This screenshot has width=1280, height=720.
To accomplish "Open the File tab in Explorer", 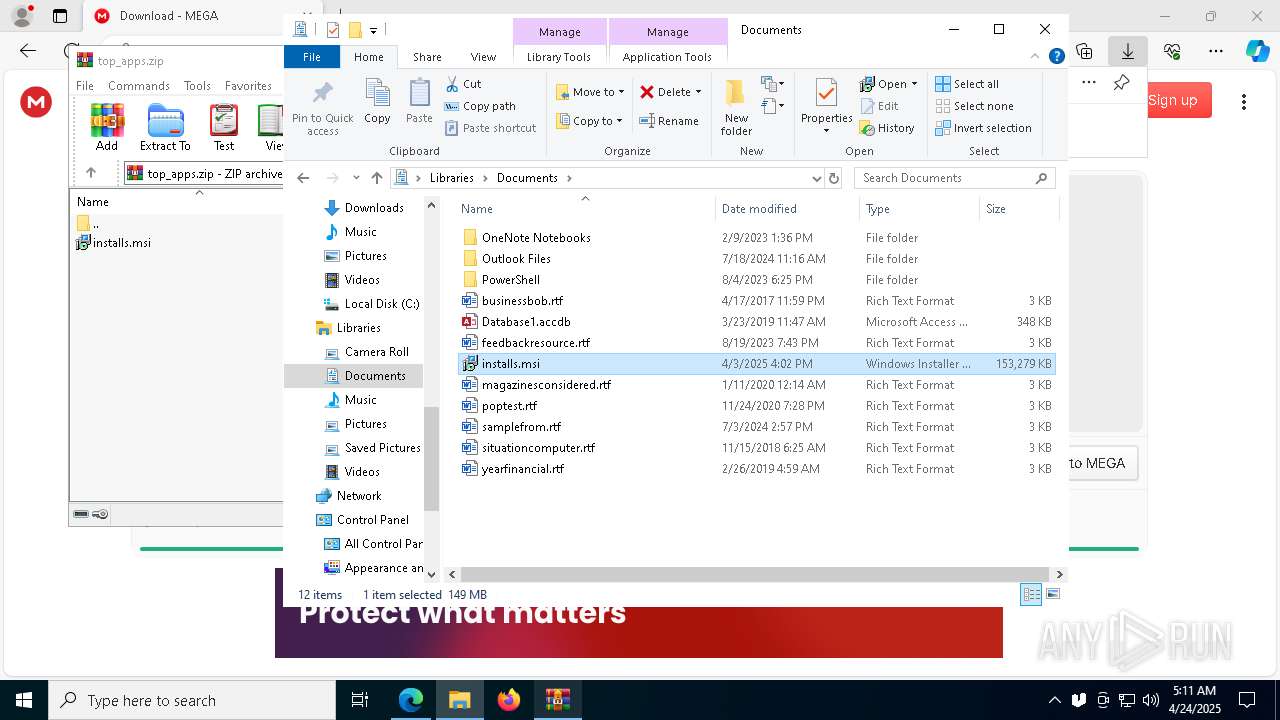I will (x=312, y=57).
